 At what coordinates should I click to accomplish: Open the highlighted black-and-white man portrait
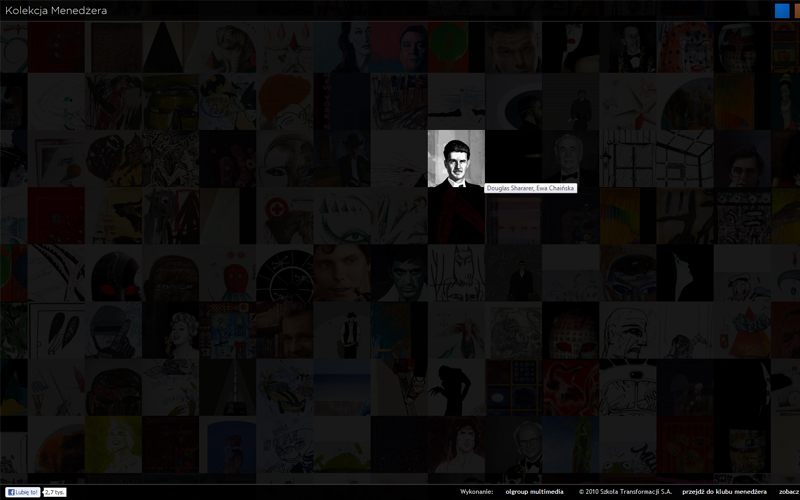pos(456,158)
